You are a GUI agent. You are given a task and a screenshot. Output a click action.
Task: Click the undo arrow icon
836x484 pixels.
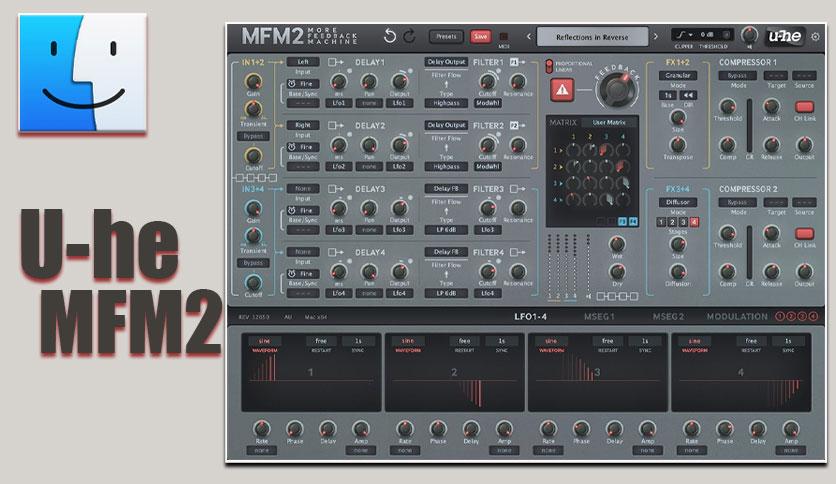[390, 36]
